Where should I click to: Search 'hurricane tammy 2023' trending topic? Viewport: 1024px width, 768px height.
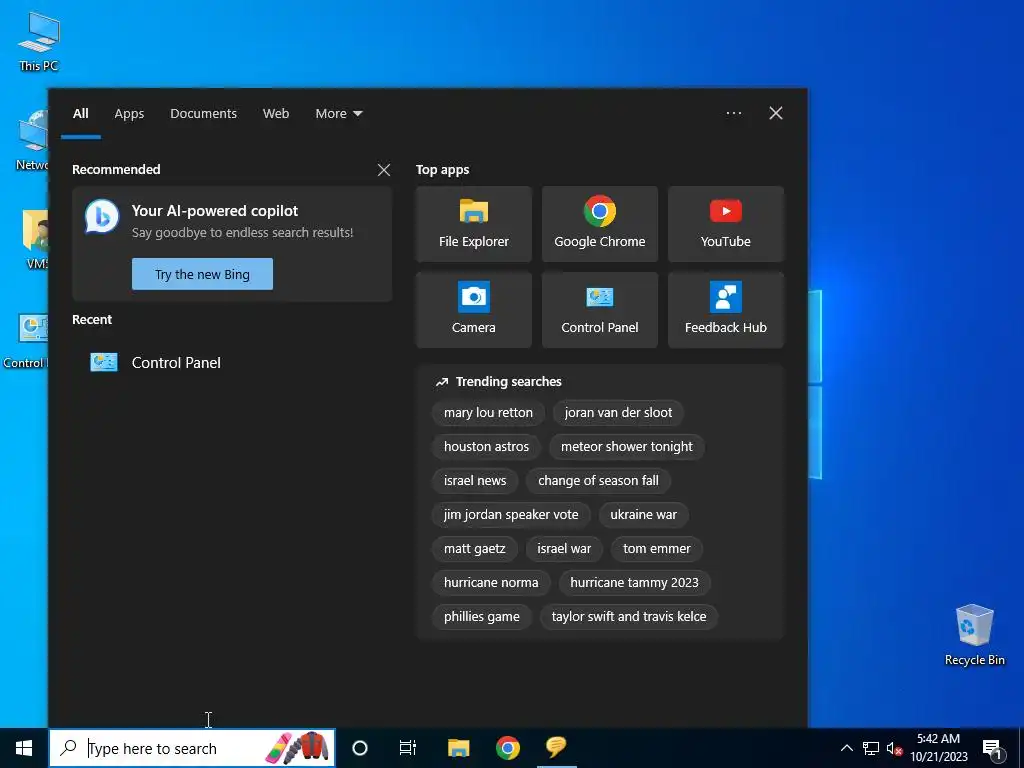634,583
